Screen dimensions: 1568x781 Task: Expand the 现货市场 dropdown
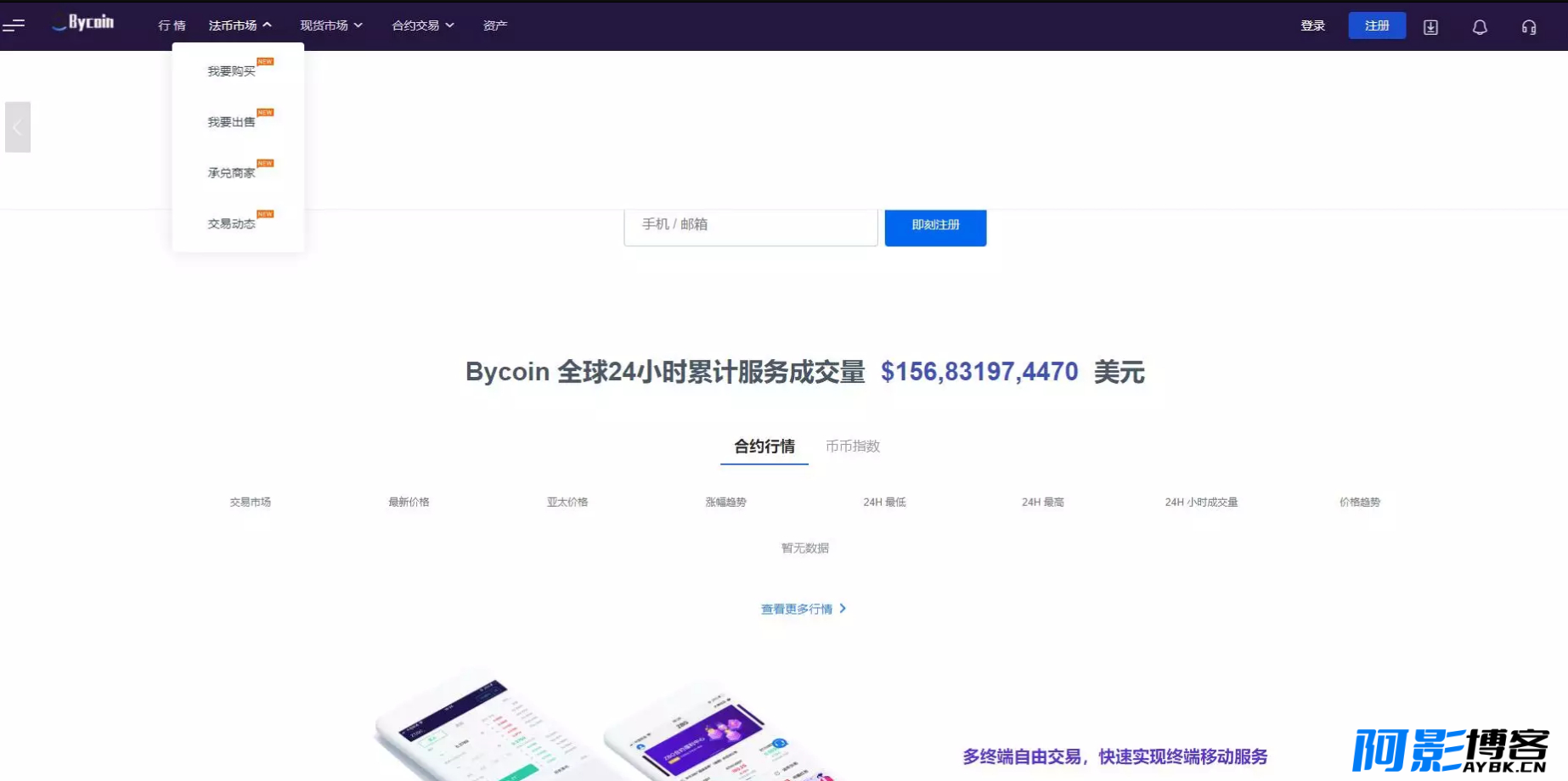click(x=331, y=25)
